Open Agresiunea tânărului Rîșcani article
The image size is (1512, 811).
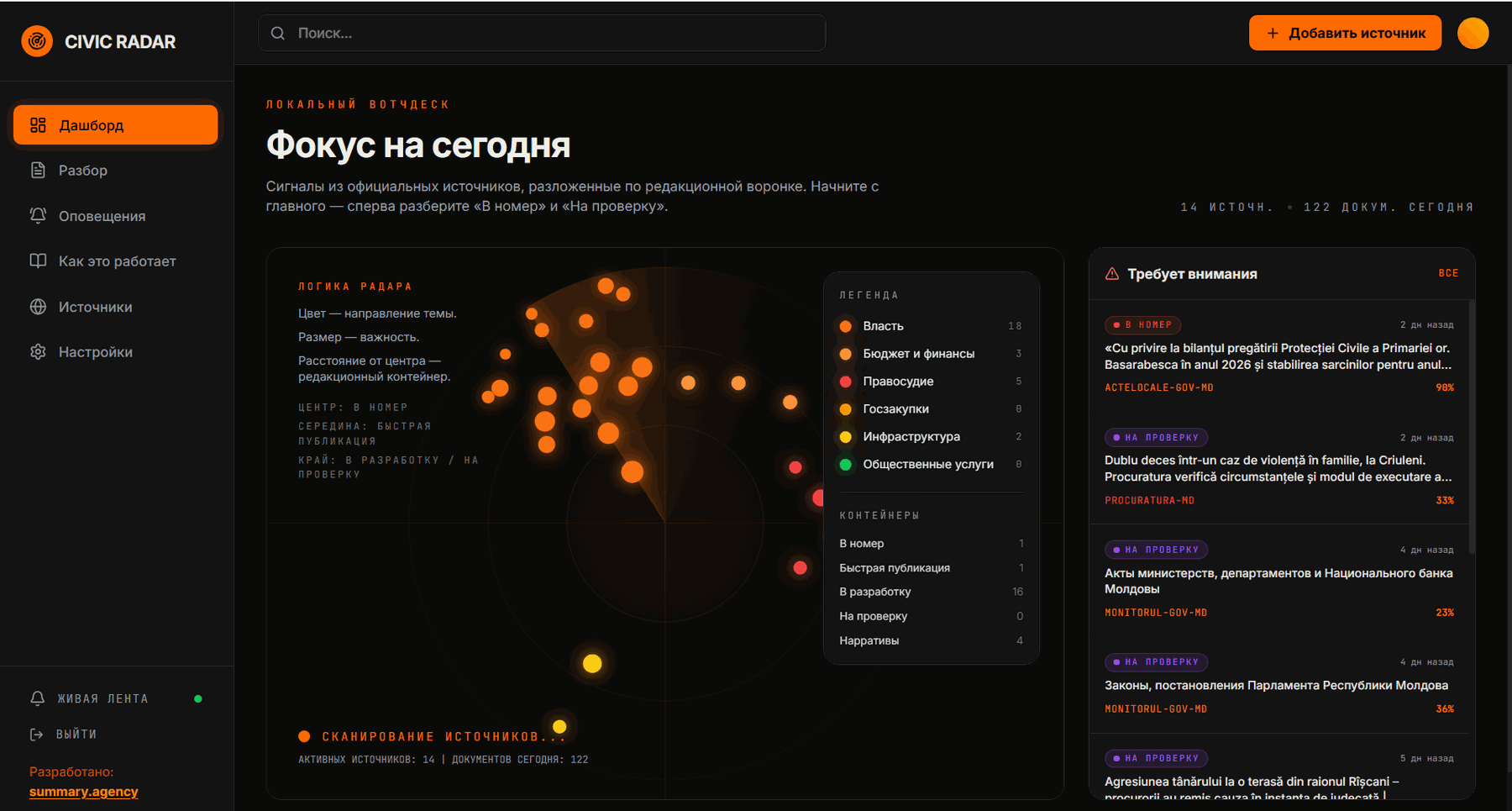[1252, 789]
